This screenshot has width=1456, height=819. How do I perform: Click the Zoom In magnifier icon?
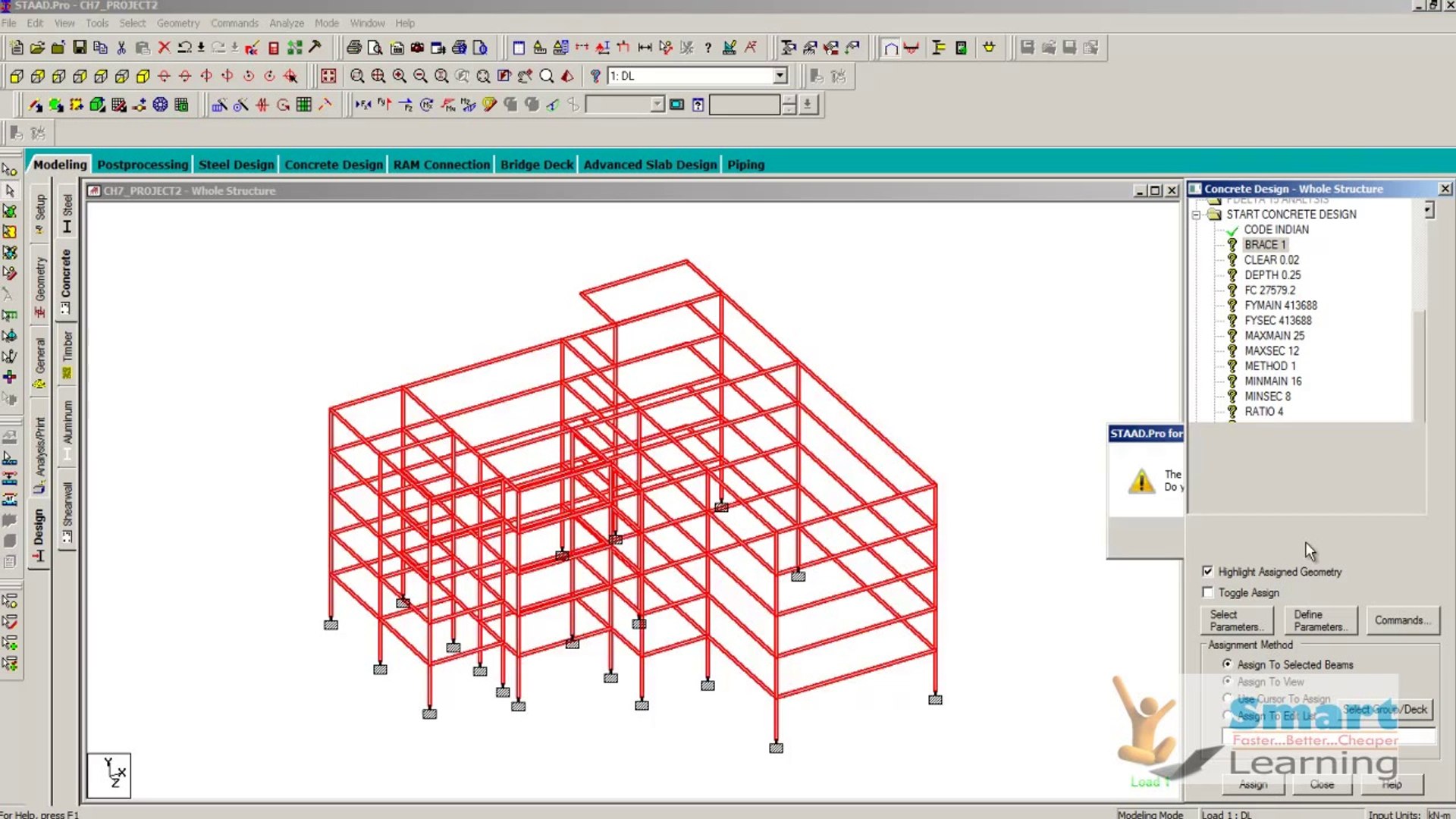click(399, 76)
